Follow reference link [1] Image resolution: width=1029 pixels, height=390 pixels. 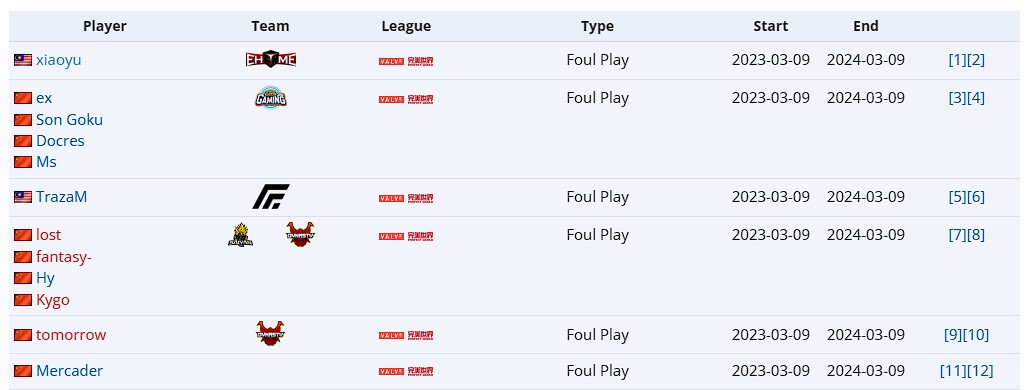[x=957, y=60]
